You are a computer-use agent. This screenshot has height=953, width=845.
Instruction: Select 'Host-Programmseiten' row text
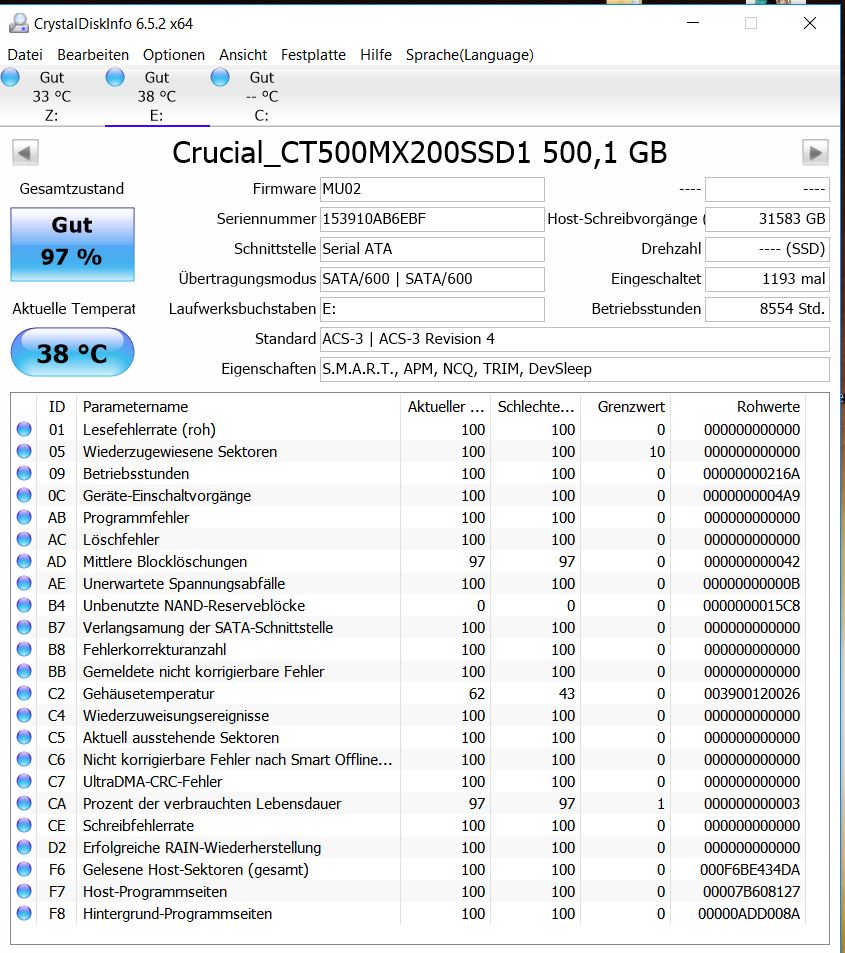[x=155, y=892]
